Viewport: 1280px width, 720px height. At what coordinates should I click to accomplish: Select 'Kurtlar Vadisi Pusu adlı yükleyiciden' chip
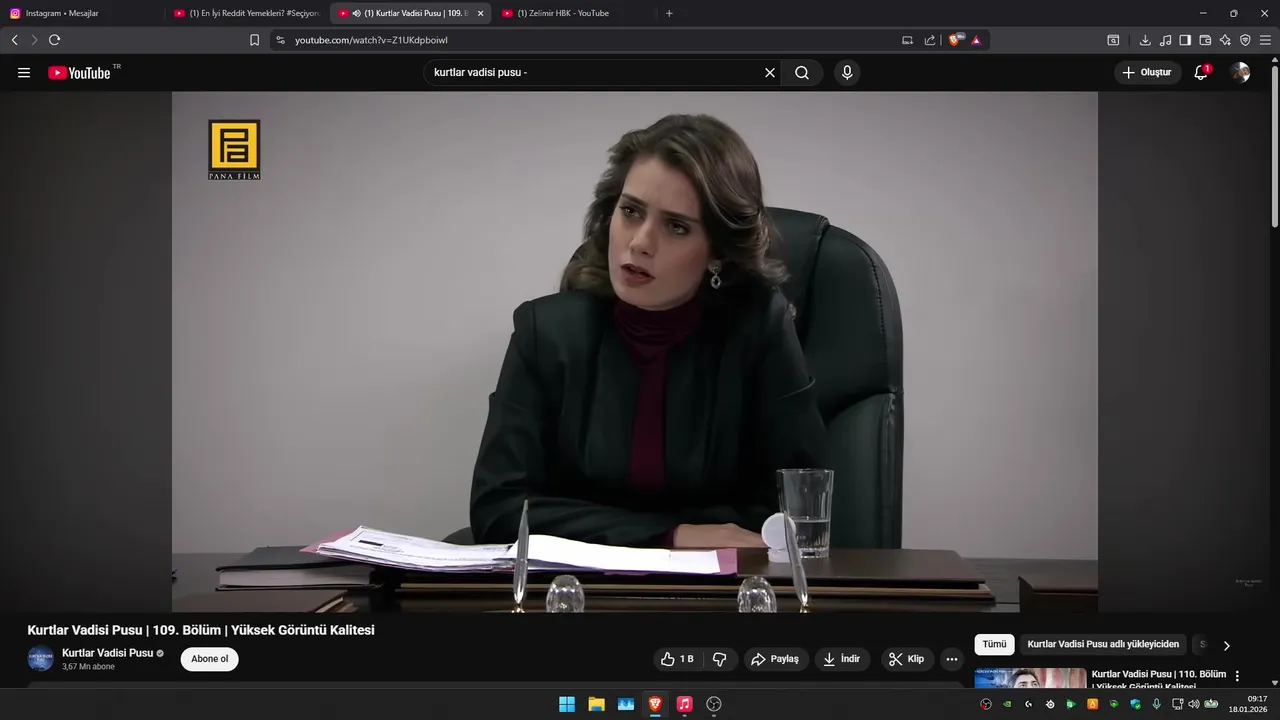1103,645
